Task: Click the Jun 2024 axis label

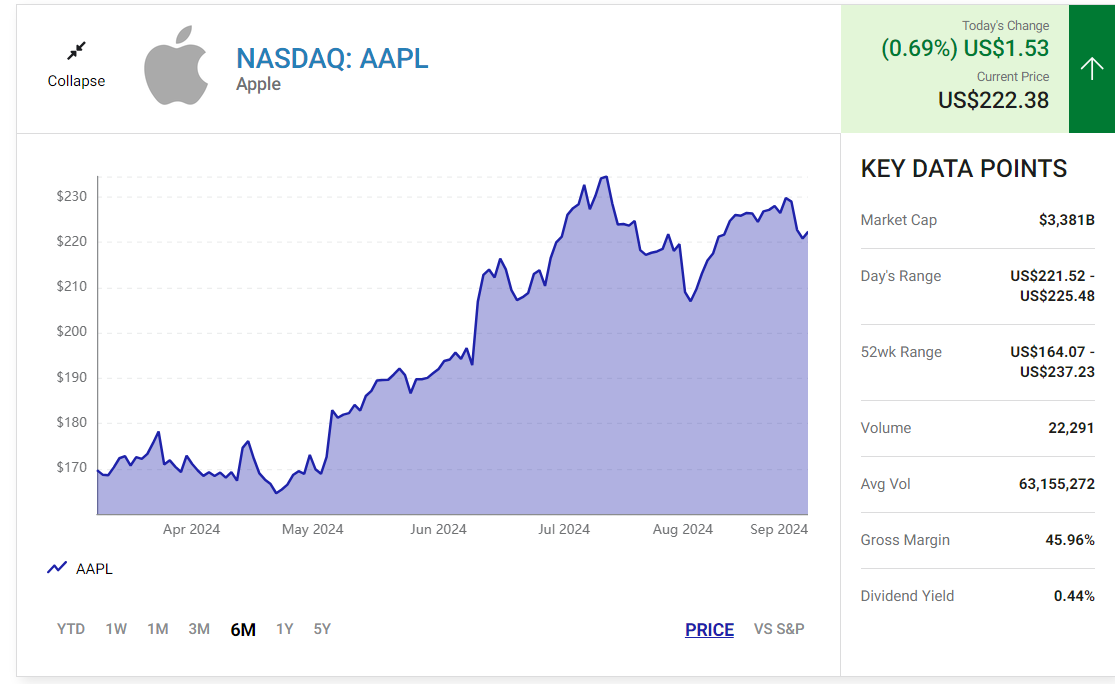Action: 438,530
